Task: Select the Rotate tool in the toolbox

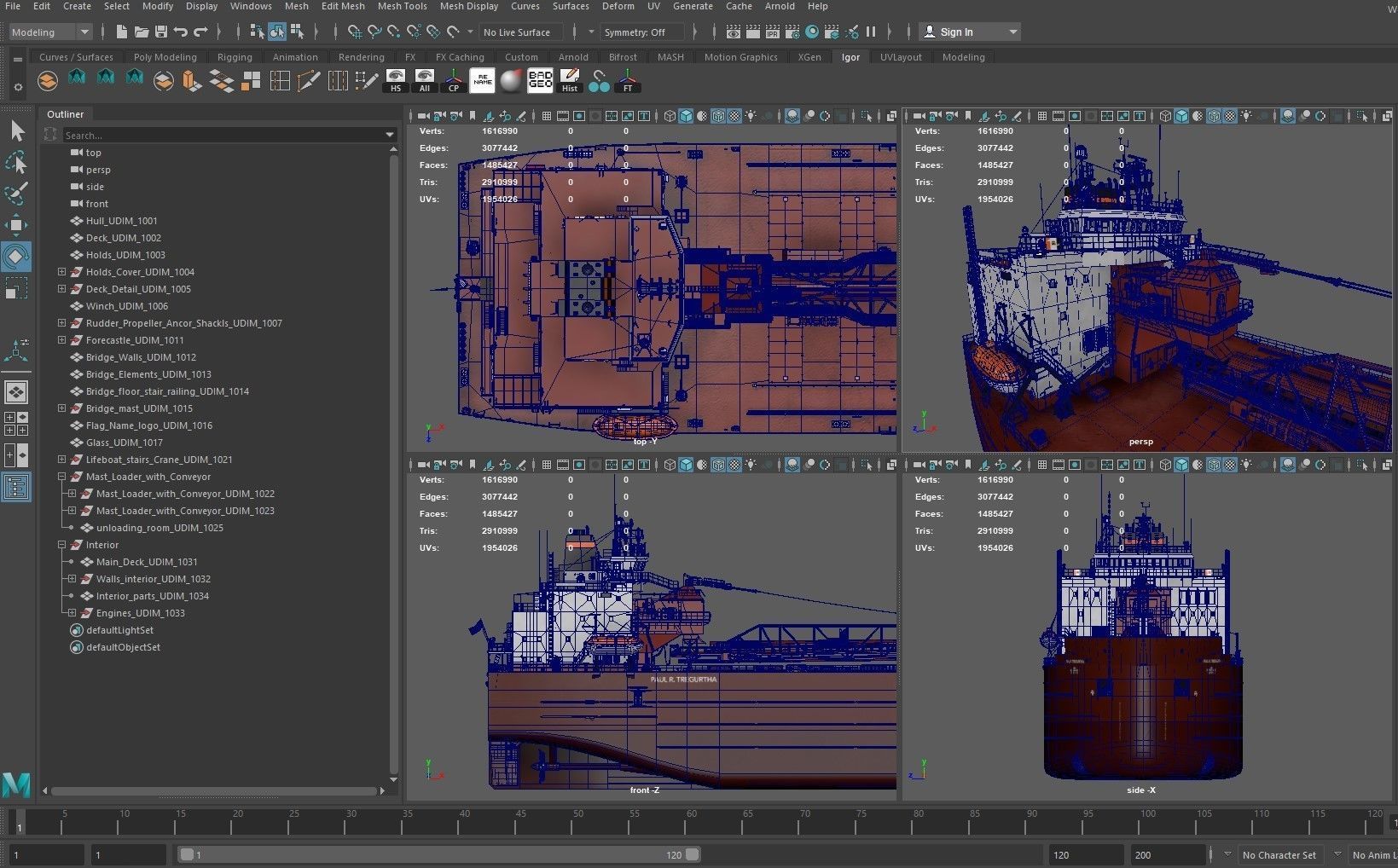Action: coord(16,257)
